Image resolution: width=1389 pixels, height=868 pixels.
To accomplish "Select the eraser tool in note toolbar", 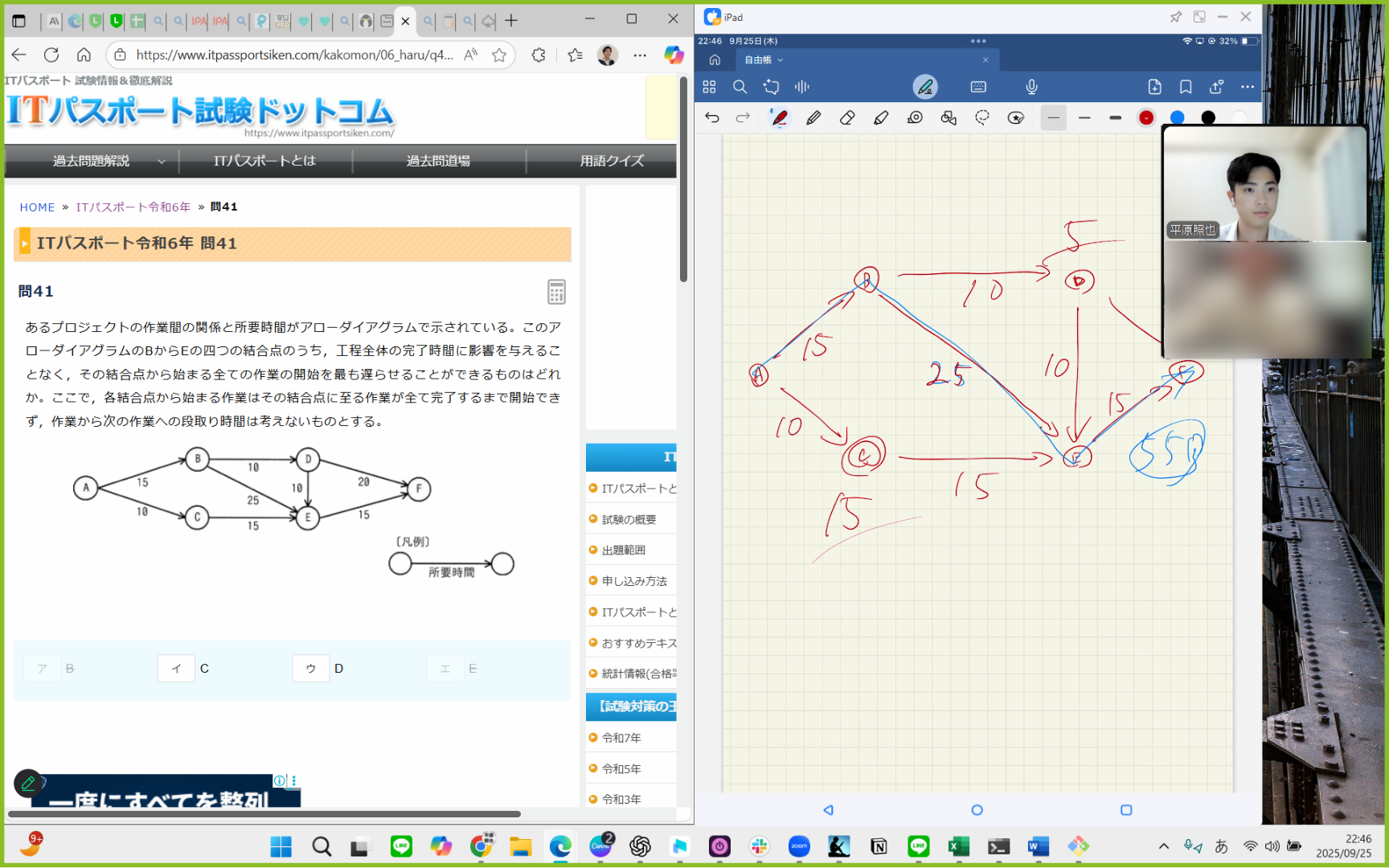I will (847, 118).
